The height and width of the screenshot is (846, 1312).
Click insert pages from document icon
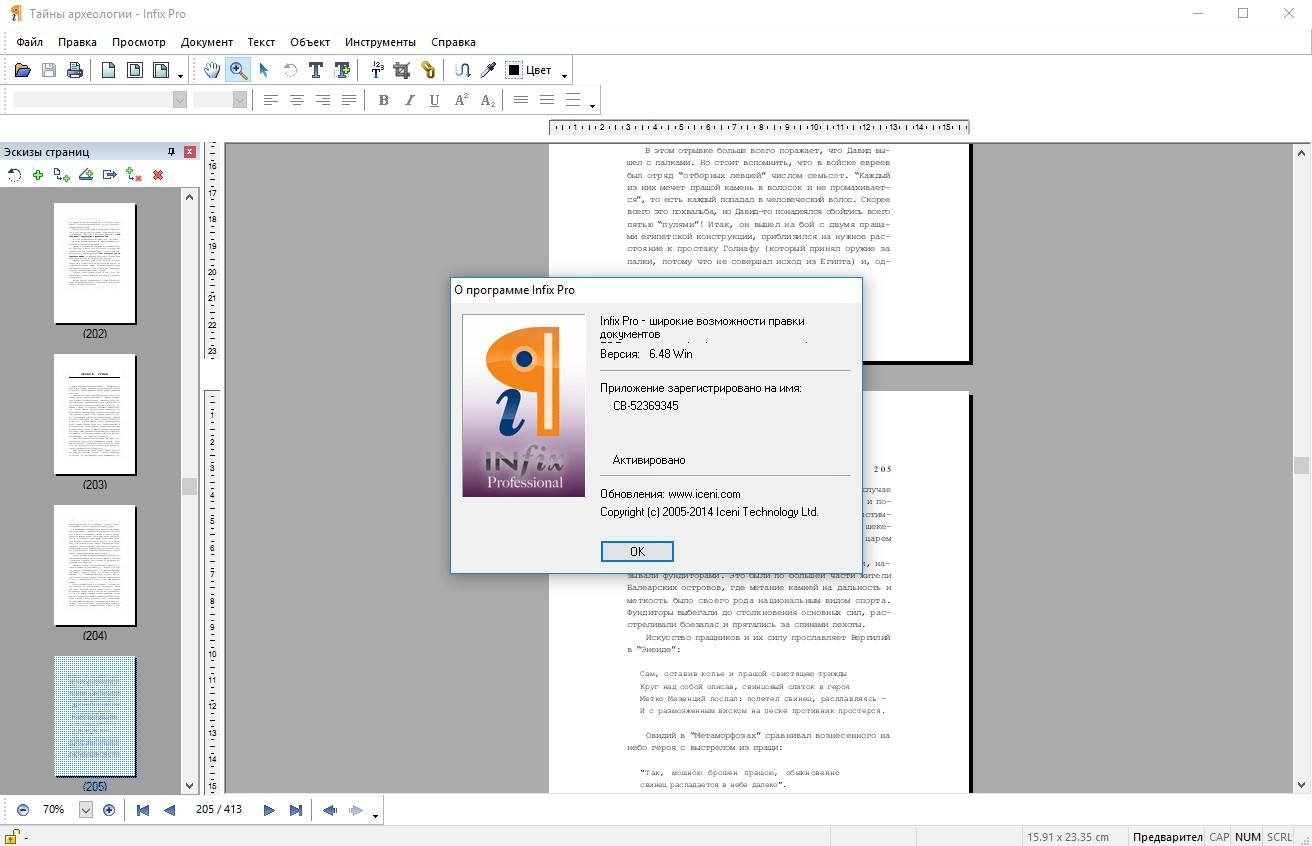click(62, 175)
